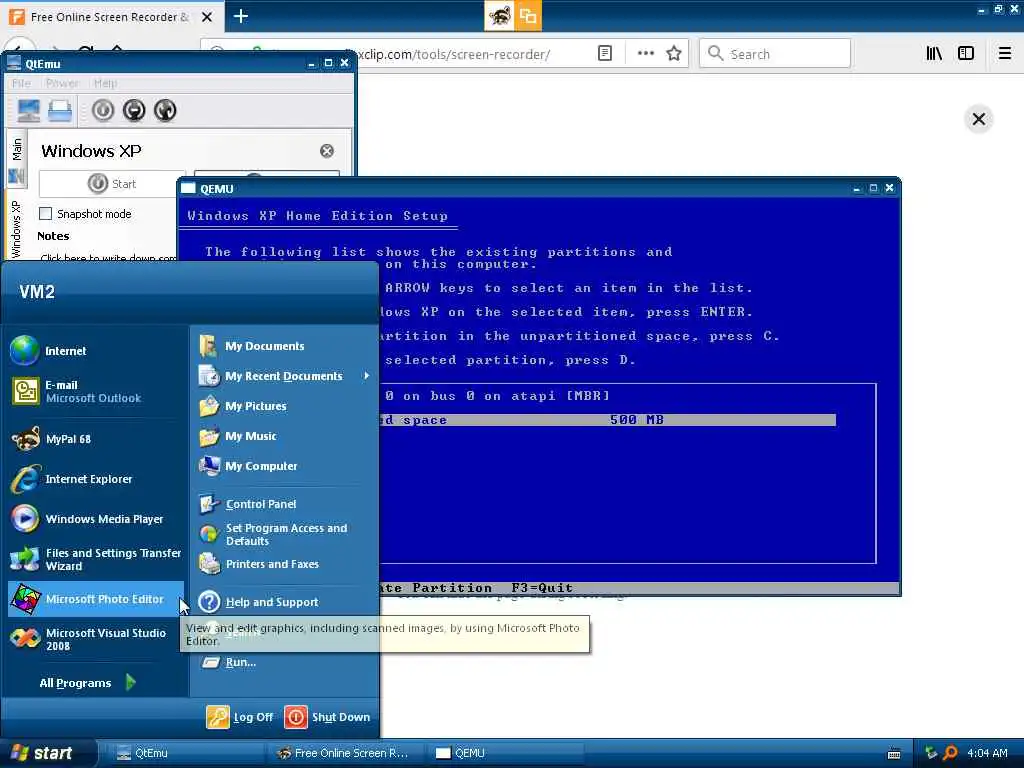Expand All Programs list
Image resolution: width=1024 pixels, height=768 pixels.
coord(87,682)
